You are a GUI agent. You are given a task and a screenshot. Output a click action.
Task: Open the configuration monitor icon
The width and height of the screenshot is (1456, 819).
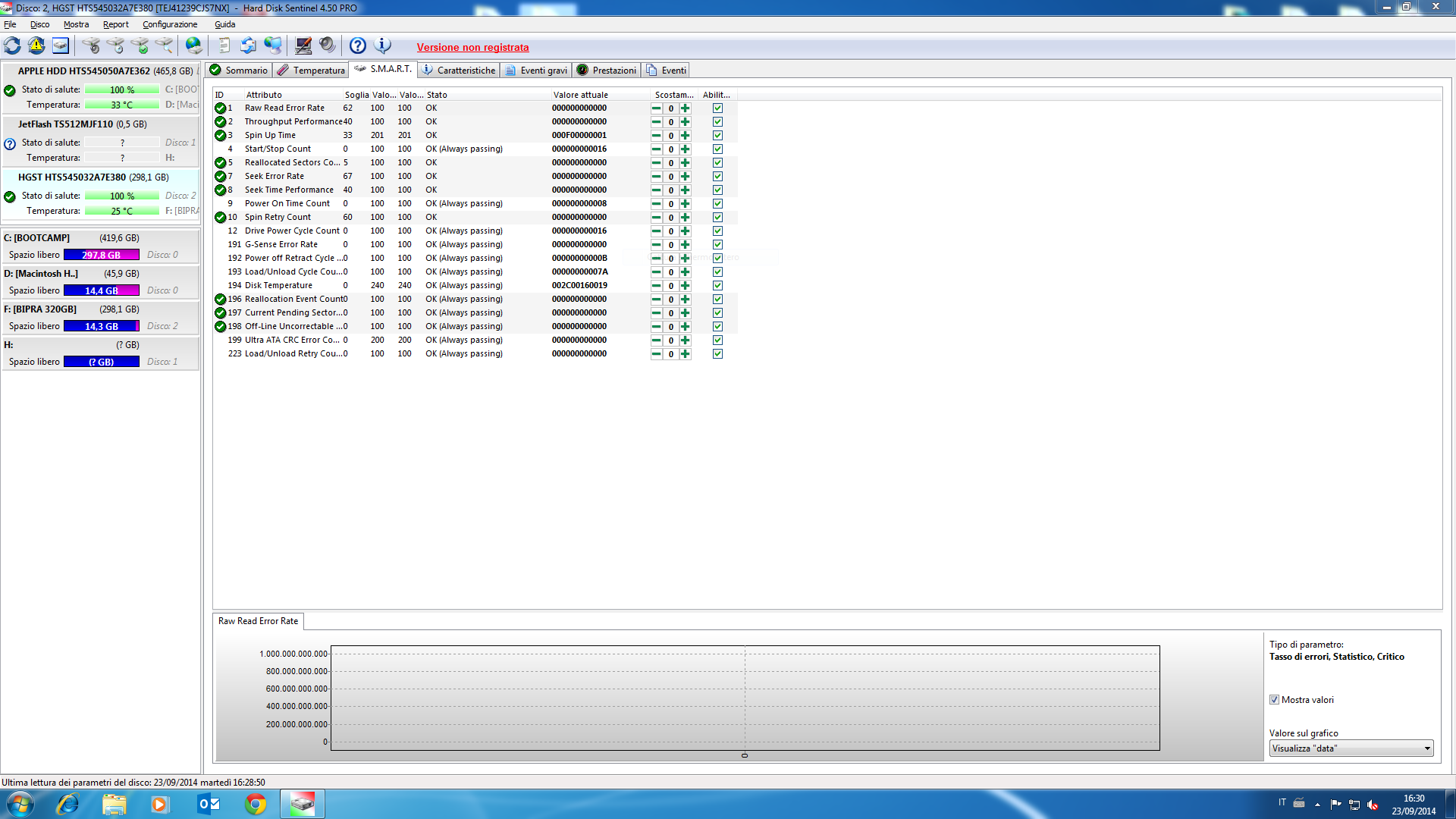(x=303, y=45)
